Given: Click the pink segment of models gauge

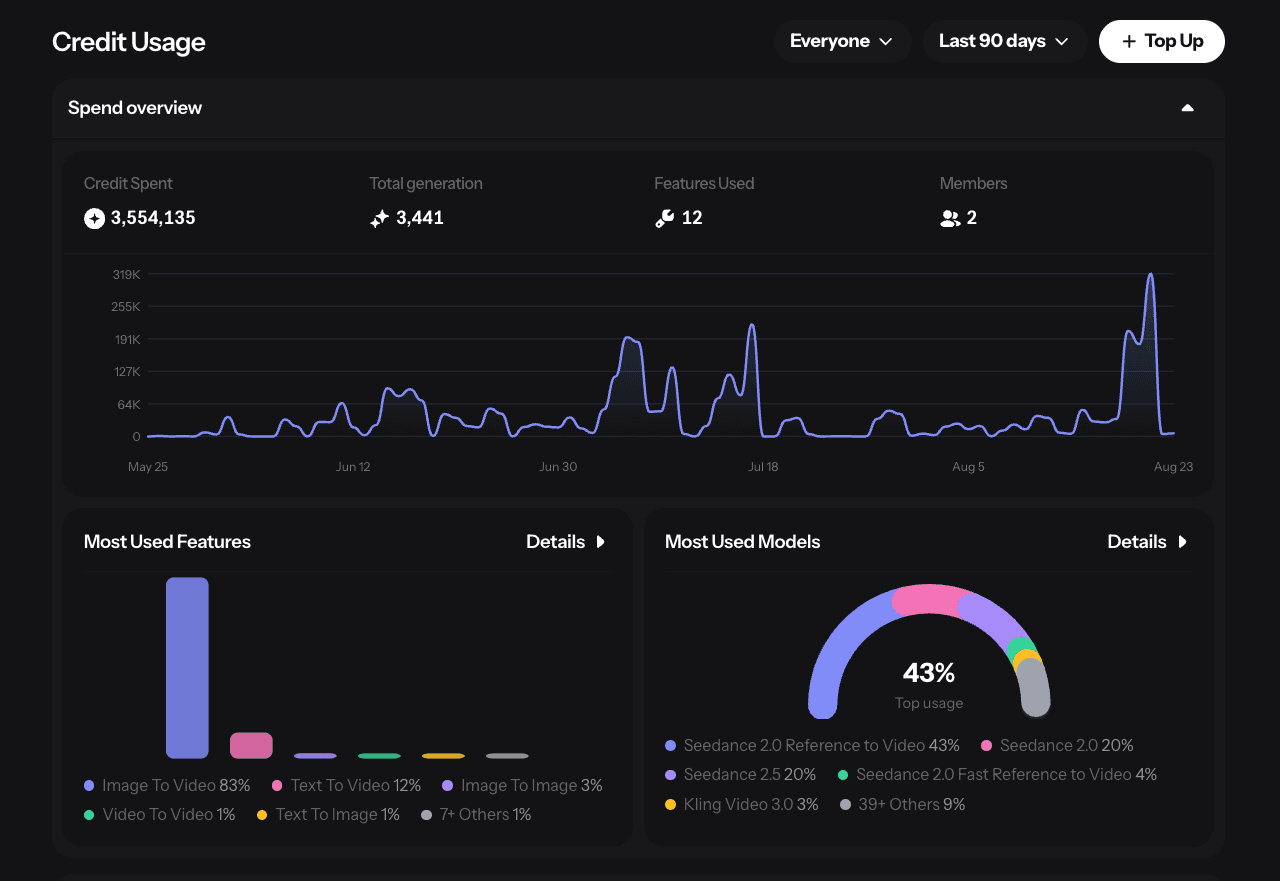Looking at the screenshot, I should [x=929, y=600].
